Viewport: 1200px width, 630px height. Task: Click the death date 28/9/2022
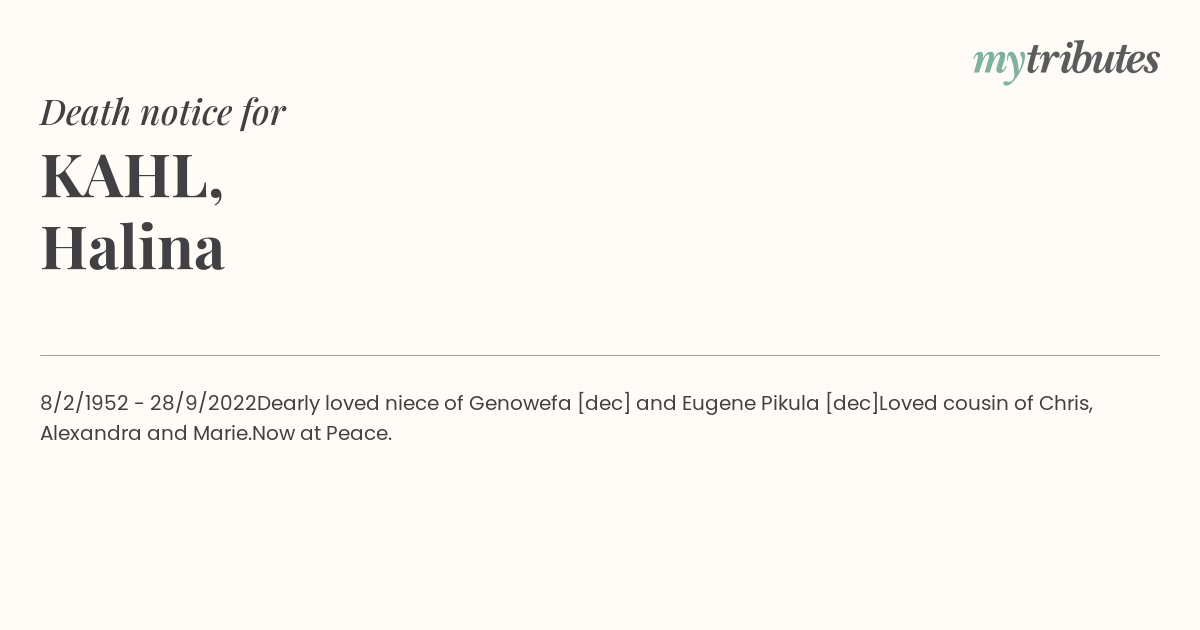[203, 403]
